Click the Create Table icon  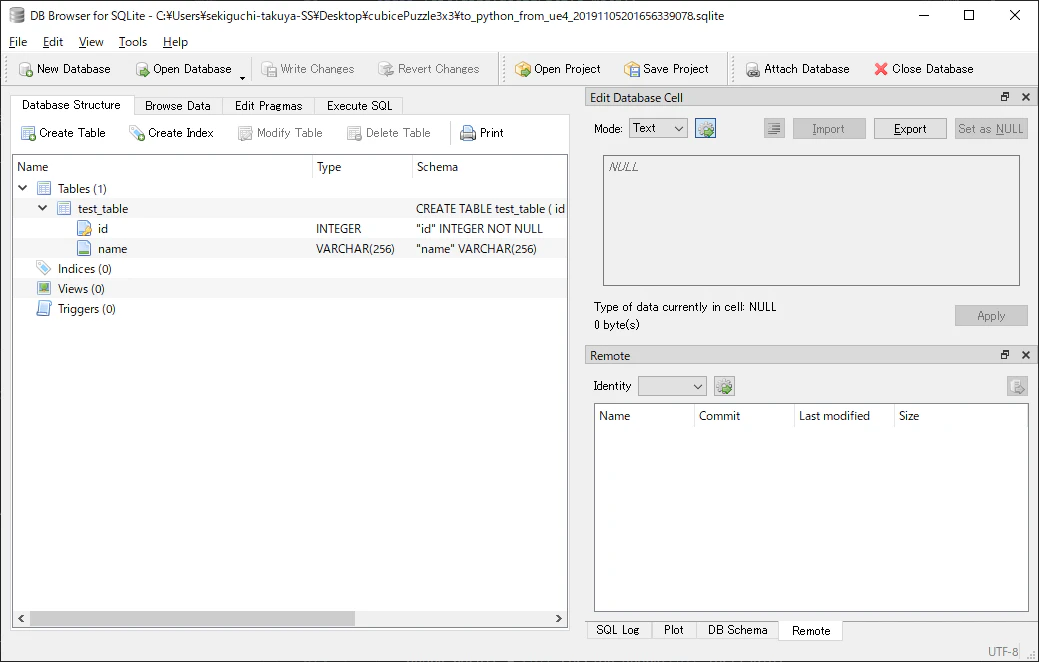pos(28,133)
